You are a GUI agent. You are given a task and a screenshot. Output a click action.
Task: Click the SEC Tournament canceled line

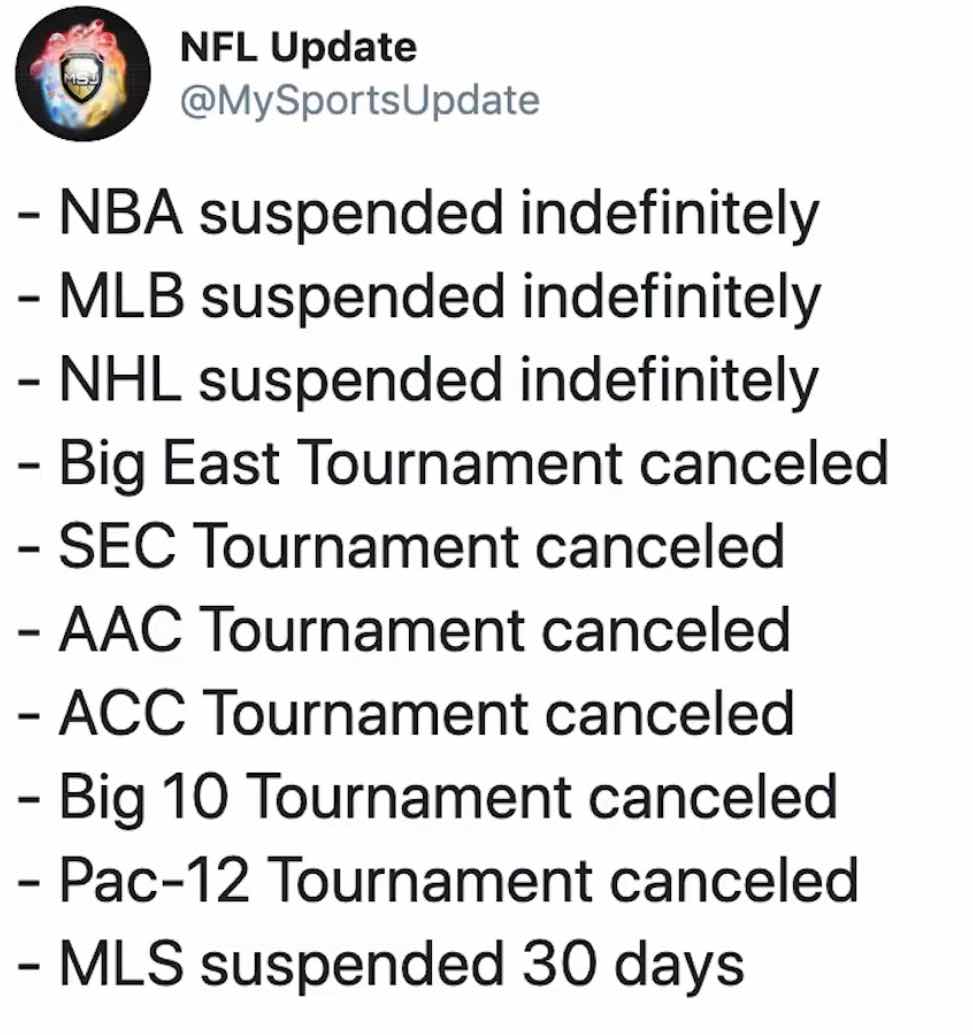click(401, 547)
